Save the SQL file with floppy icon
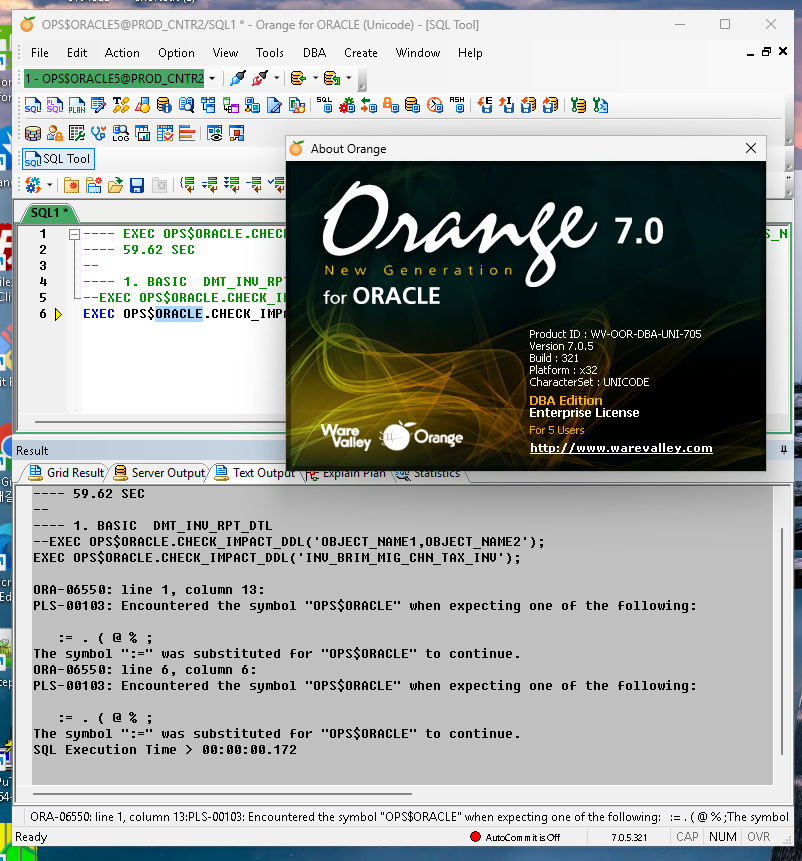This screenshot has width=802, height=861. point(136,185)
